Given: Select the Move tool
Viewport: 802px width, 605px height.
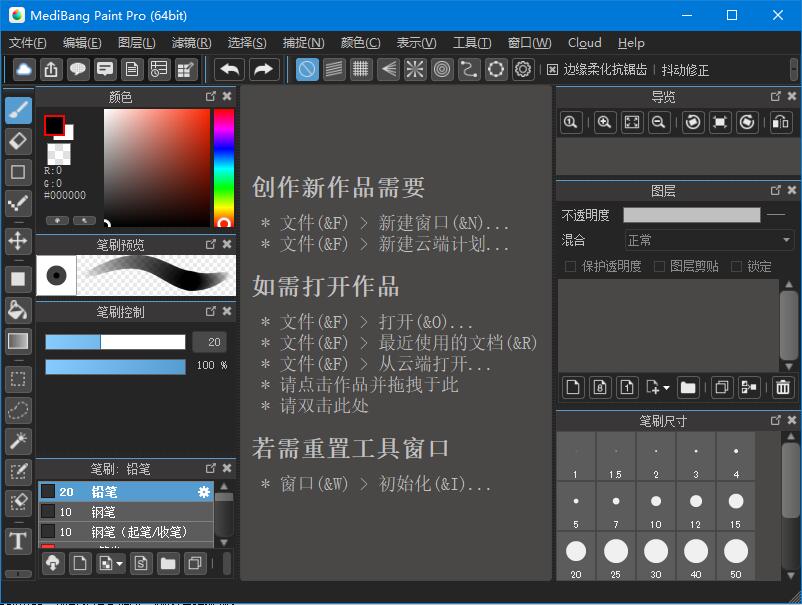Looking at the screenshot, I should point(18,240).
